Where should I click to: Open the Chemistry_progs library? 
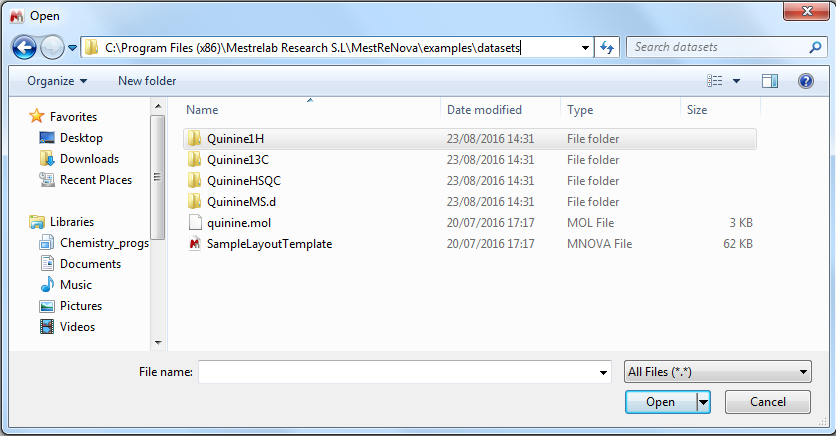click(104, 243)
